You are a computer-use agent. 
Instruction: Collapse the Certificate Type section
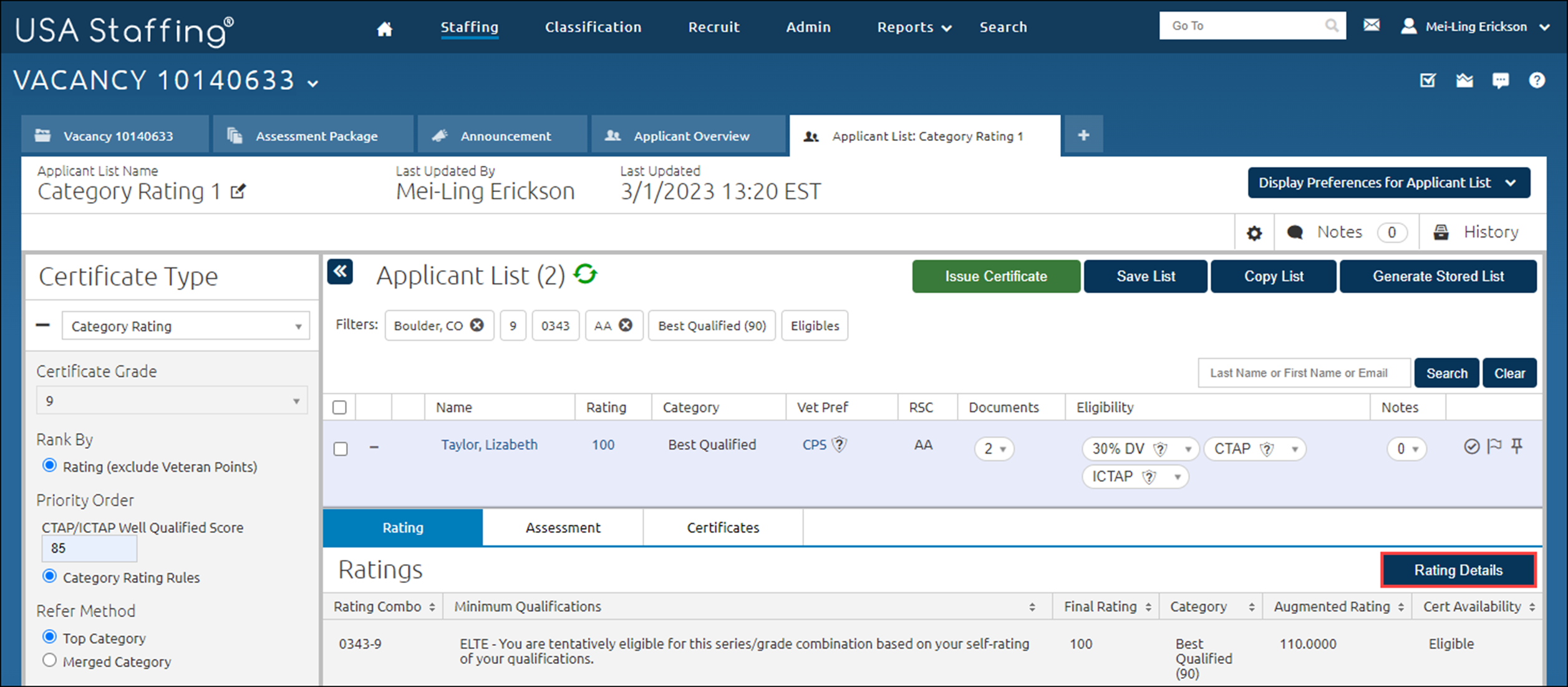coord(42,325)
